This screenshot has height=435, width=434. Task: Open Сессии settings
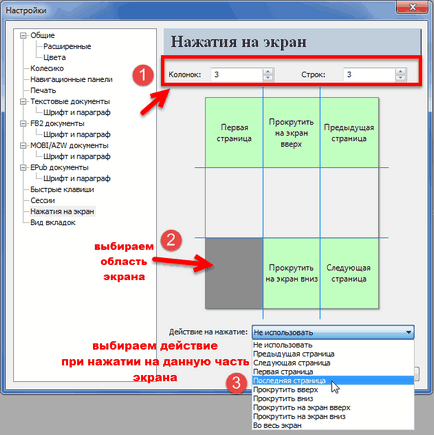[43, 200]
